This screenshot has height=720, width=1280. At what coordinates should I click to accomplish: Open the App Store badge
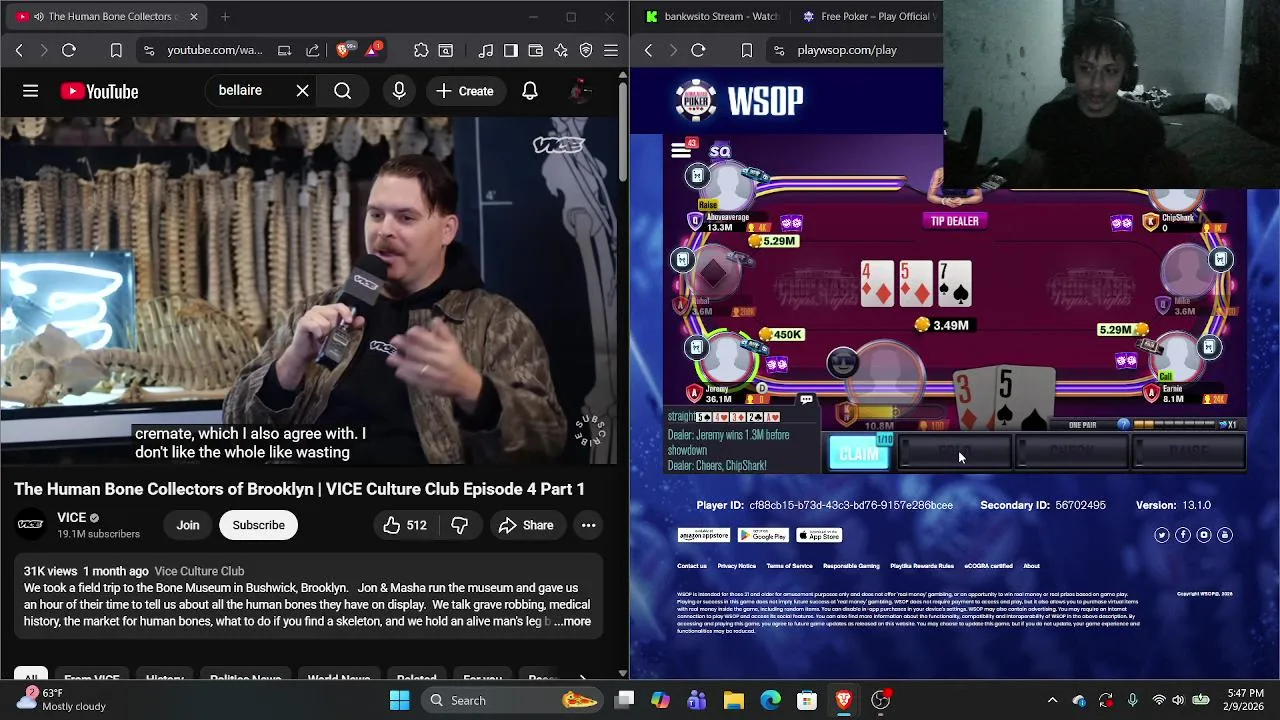coord(819,536)
